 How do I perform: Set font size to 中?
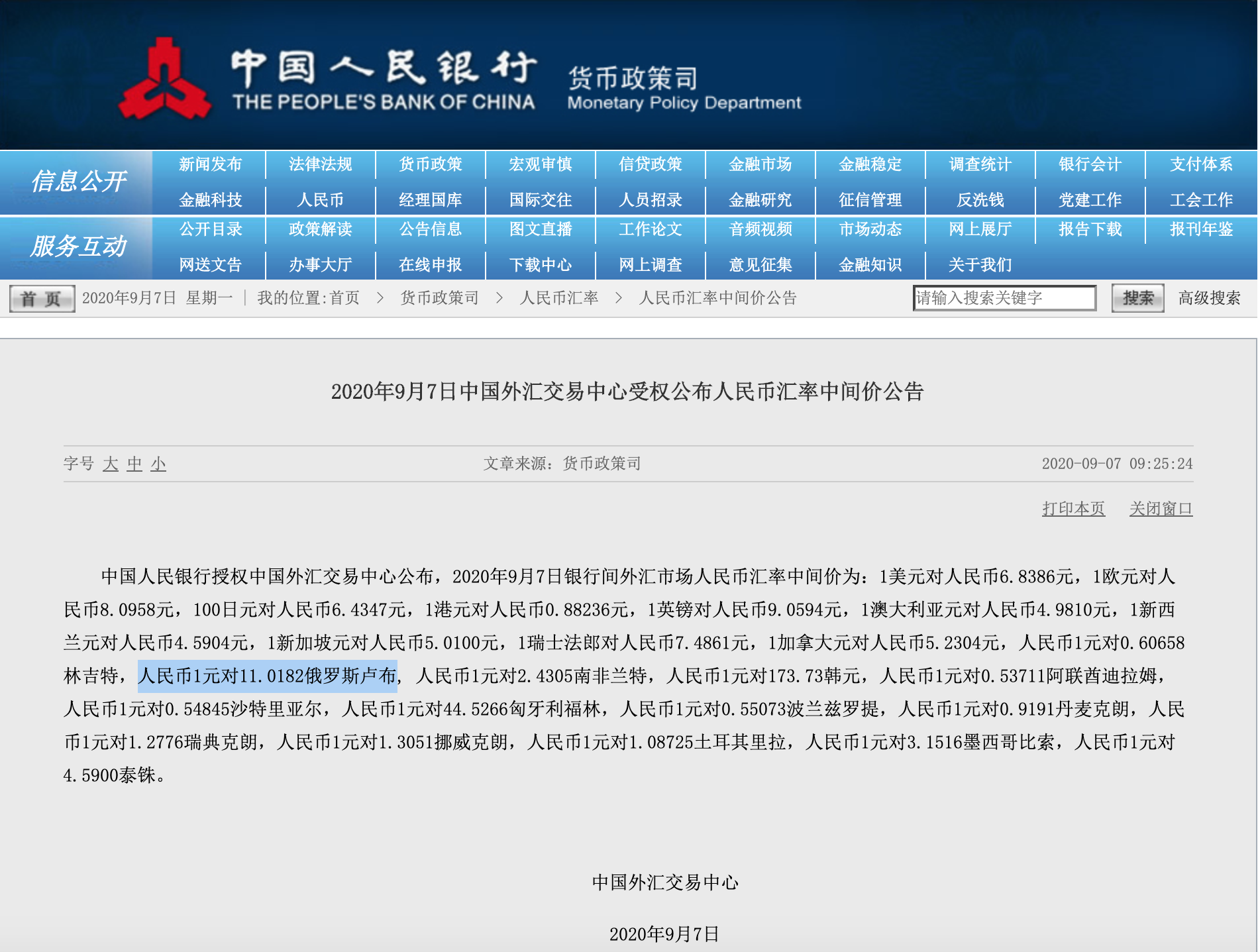pyautogui.click(x=134, y=464)
